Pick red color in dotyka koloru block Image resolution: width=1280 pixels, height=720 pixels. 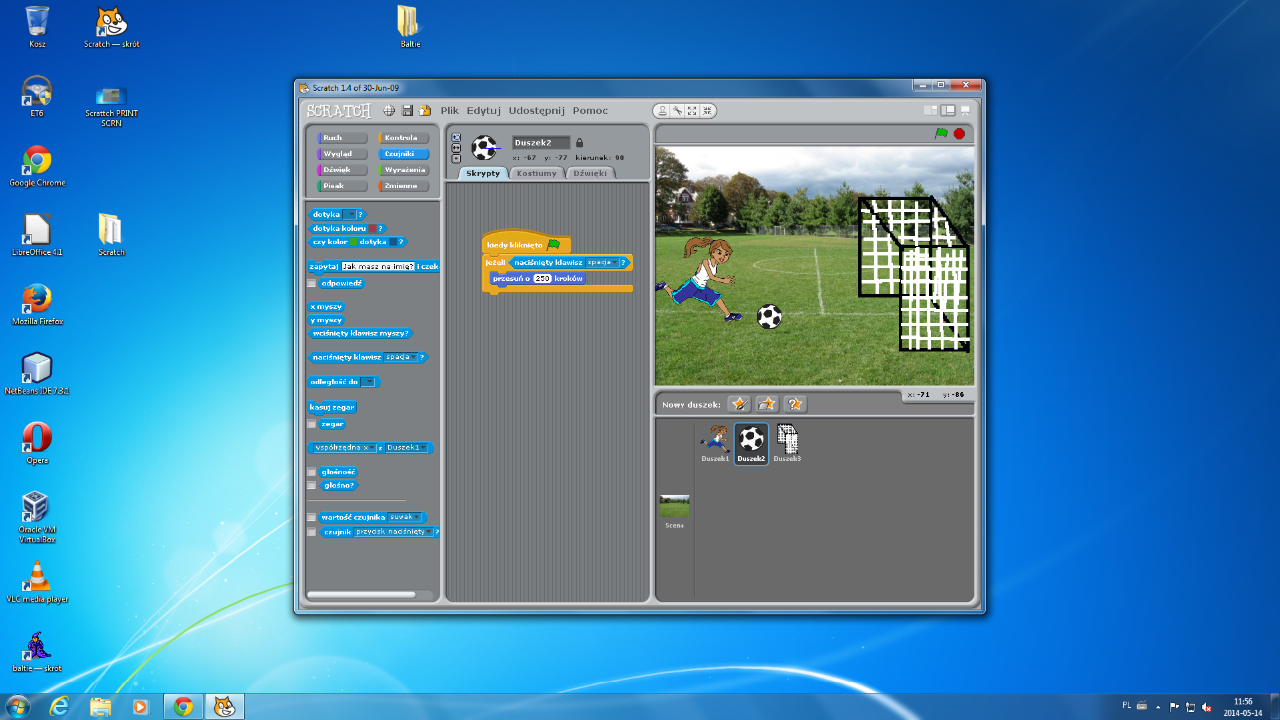pyautogui.click(x=372, y=228)
